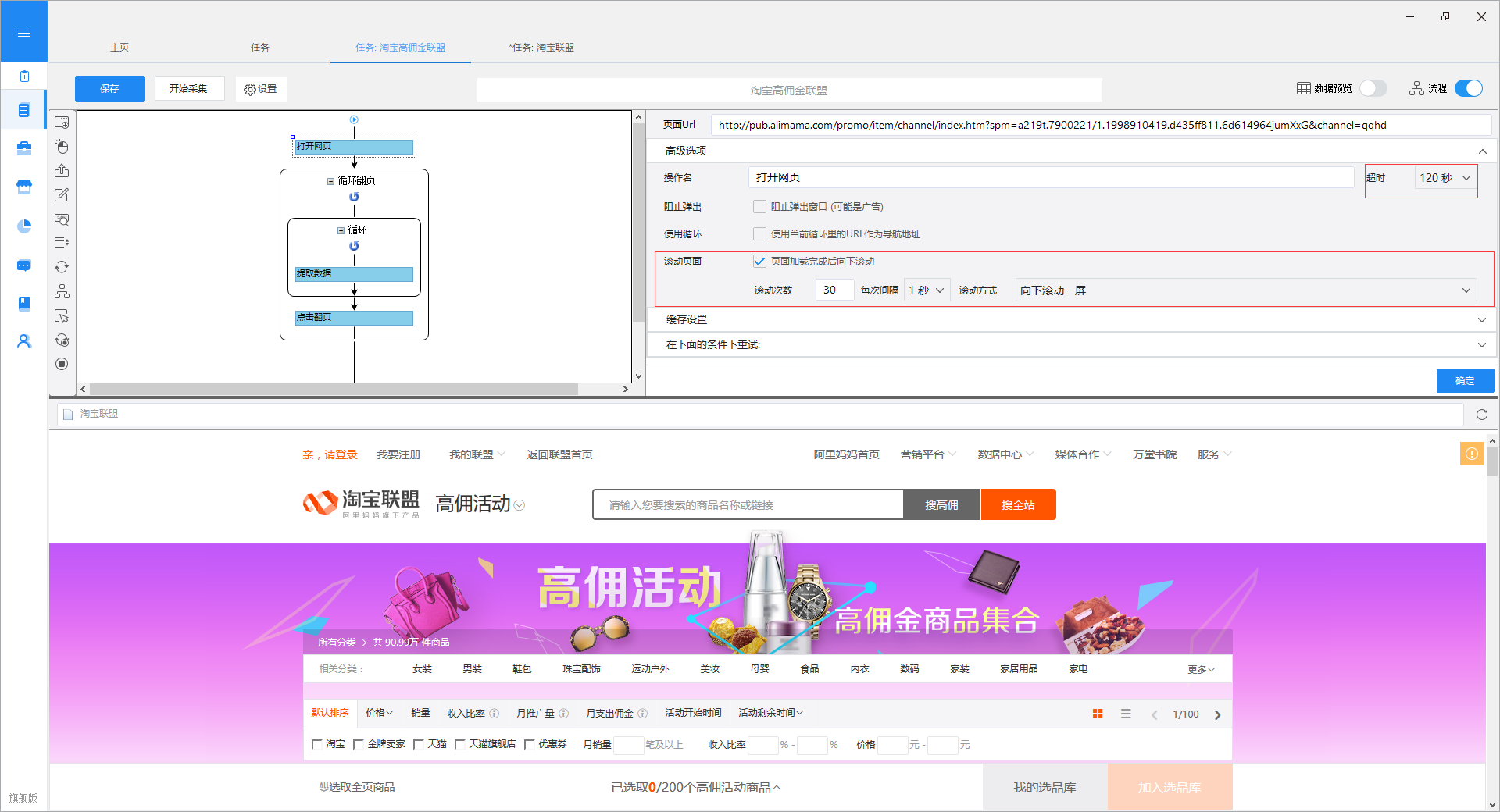The image size is (1500, 812).
Task: Select the 打开网页 workflow step
Action: pos(354,147)
